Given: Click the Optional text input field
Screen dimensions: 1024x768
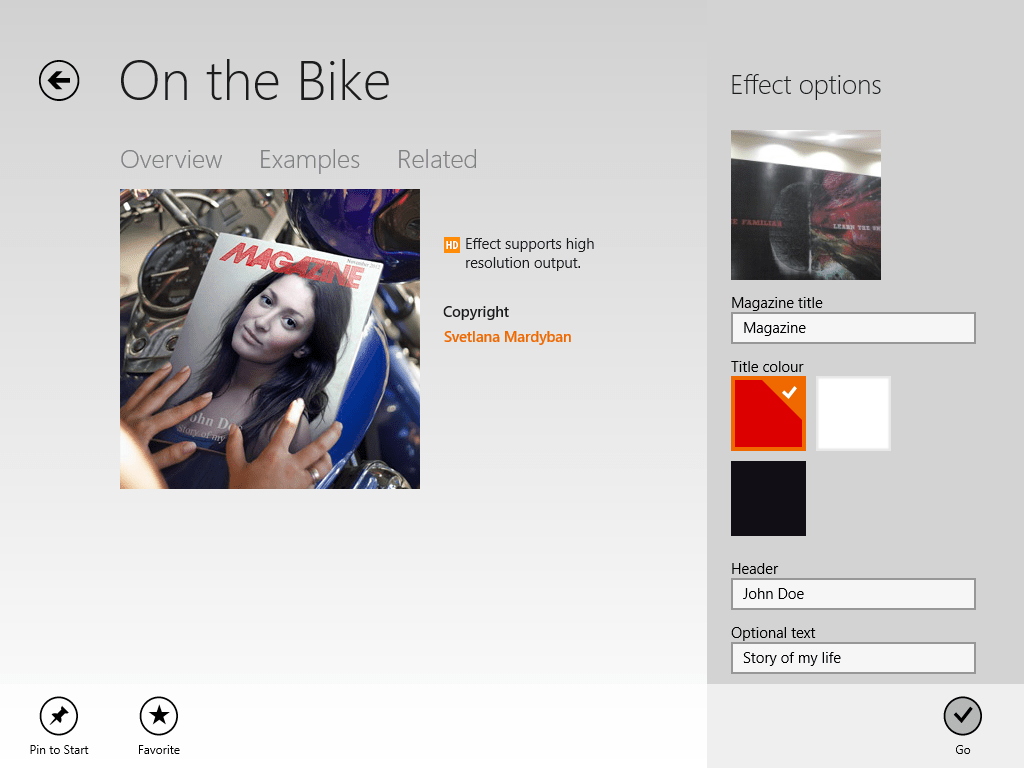Looking at the screenshot, I should click(853, 658).
